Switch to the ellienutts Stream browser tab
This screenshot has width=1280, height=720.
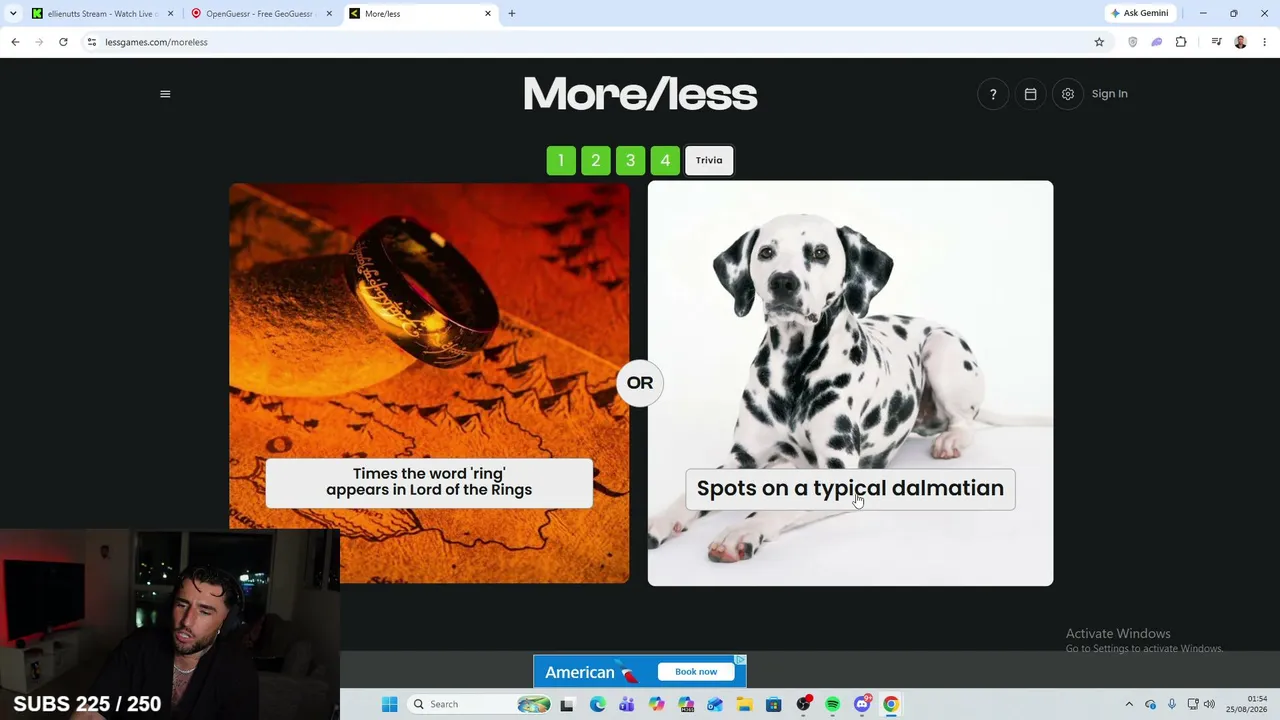pos(104,14)
